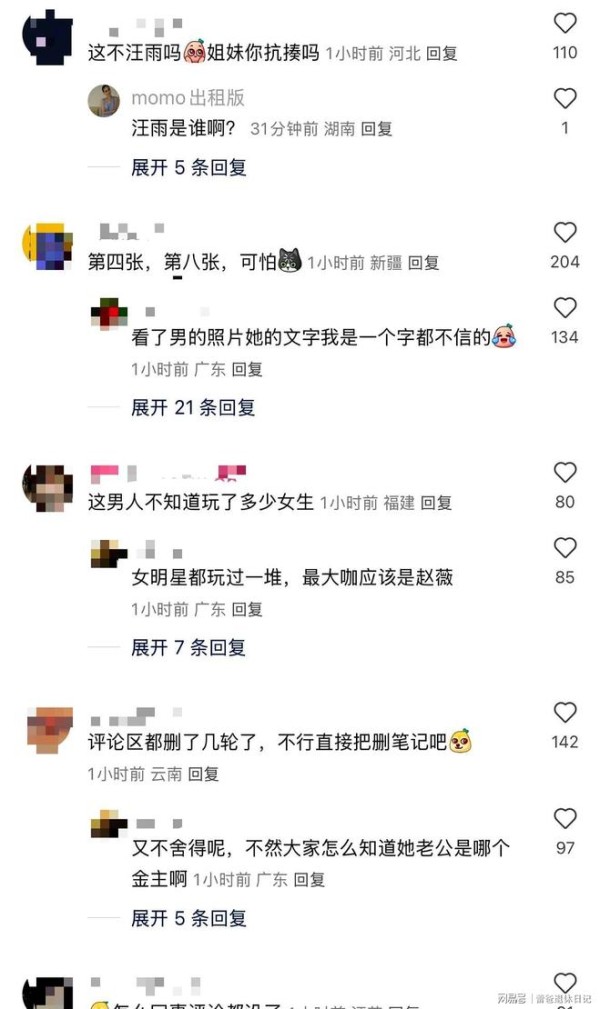Reply to the 云南 comment
Image resolution: width=600 pixels, height=1009 pixels.
[x=203, y=773]
